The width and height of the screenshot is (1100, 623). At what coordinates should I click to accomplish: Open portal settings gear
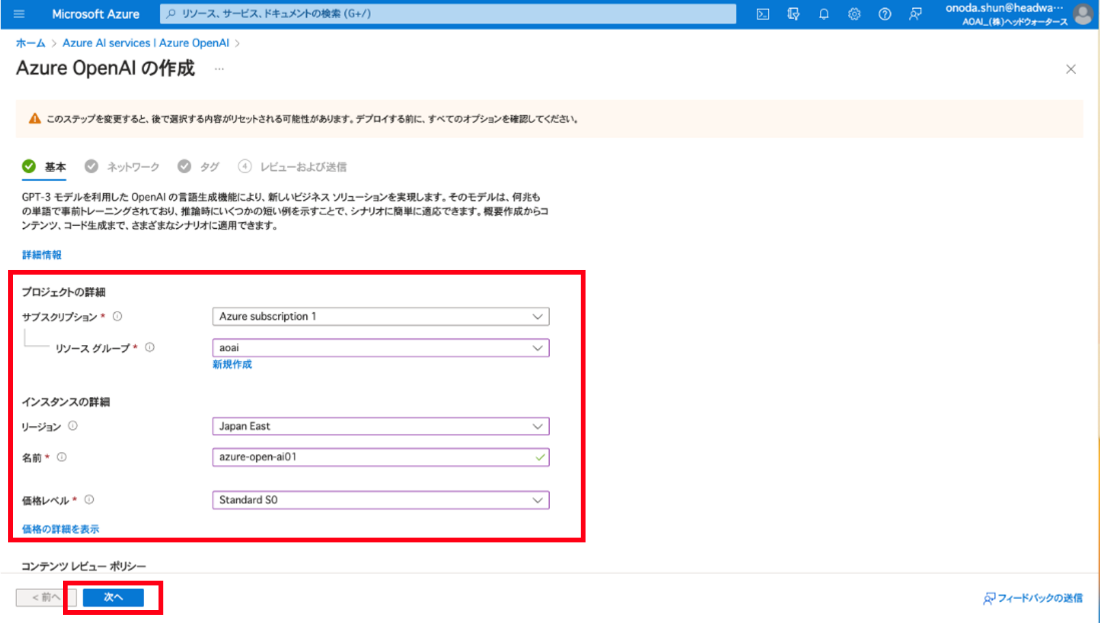coord(854,14)
